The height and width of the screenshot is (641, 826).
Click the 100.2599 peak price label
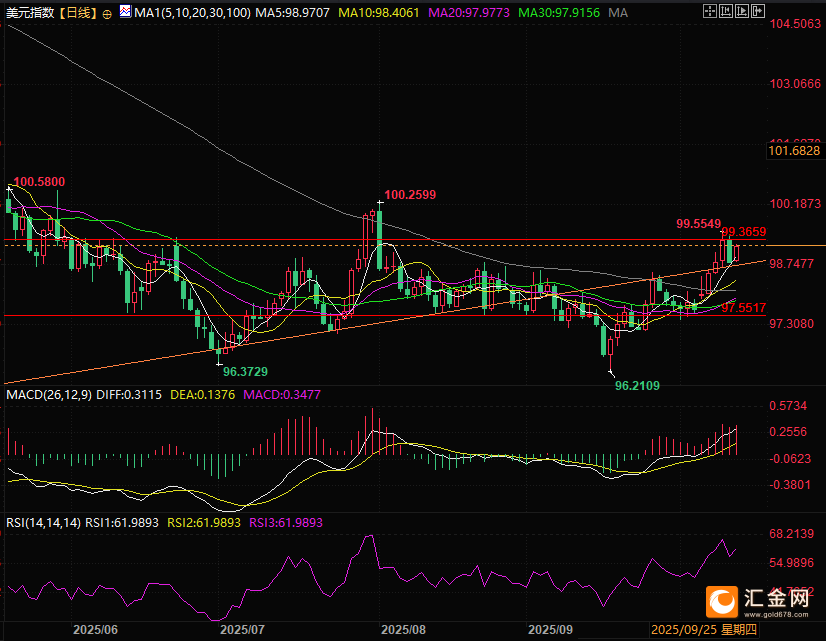(x=410, y=194)
